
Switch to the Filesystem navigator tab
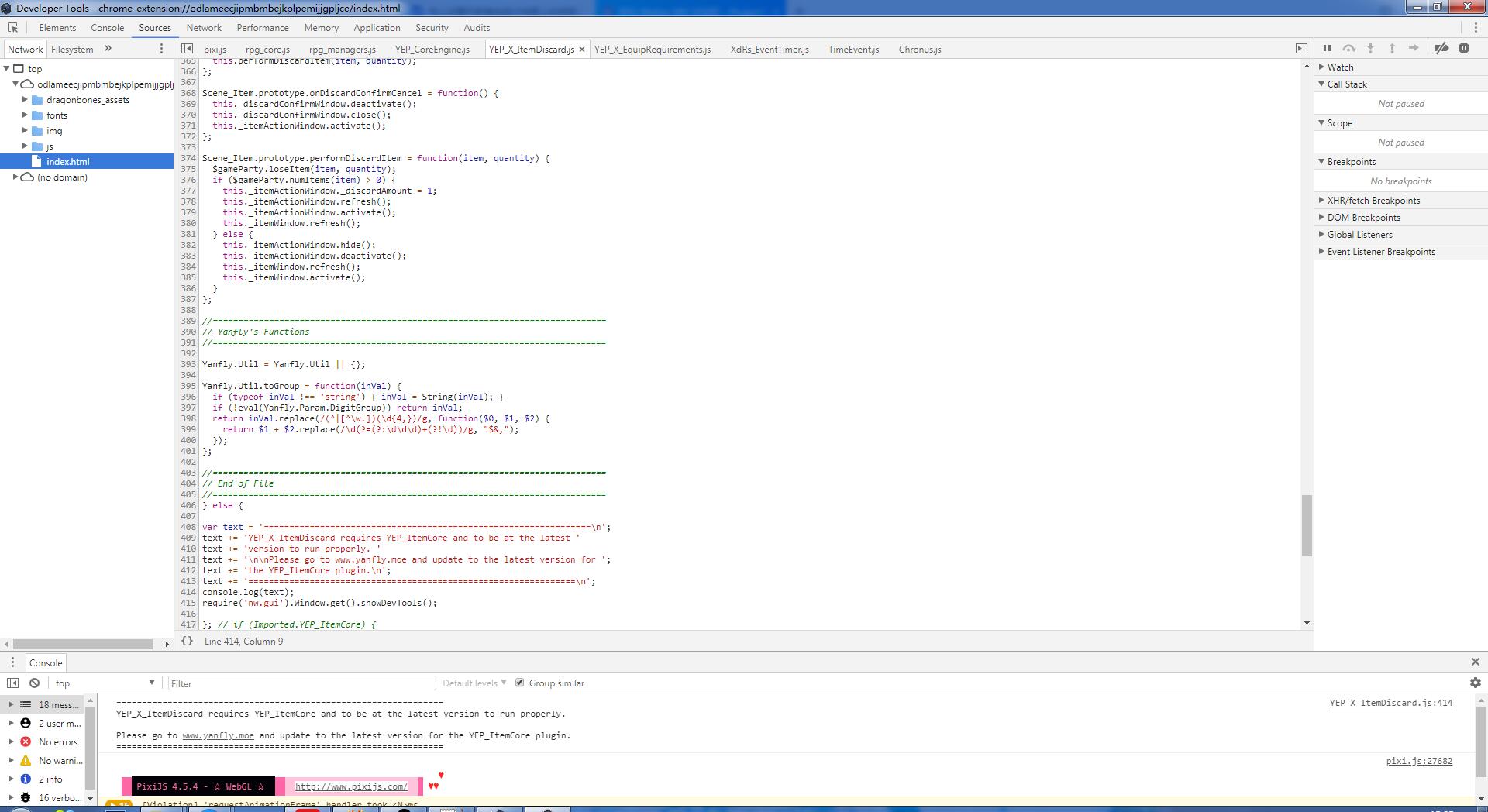[72, 49]
